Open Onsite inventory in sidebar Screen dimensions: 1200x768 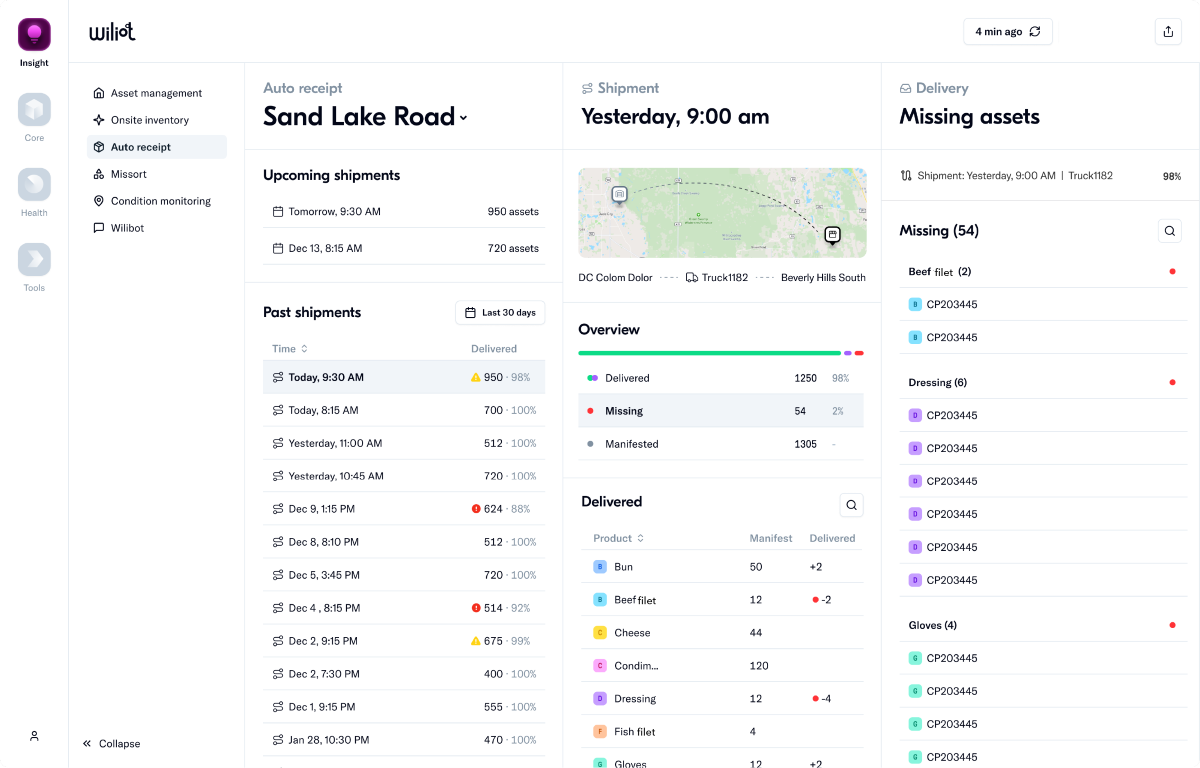point(150,120)
